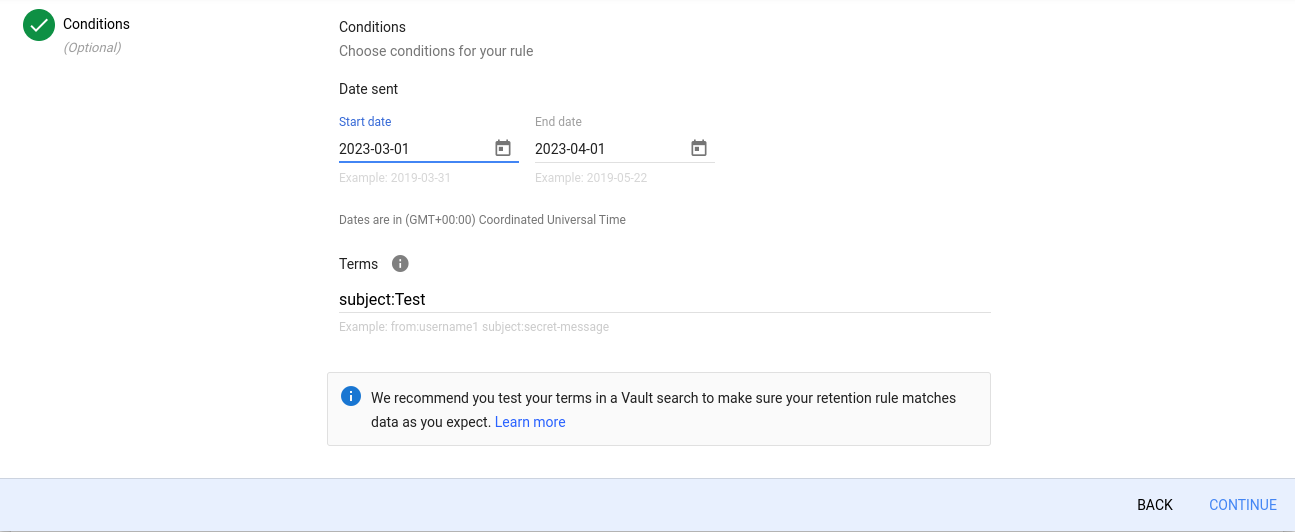Click the Terms section label
Viewport: 1295px width, 532px height.
(x=358, y=264)
